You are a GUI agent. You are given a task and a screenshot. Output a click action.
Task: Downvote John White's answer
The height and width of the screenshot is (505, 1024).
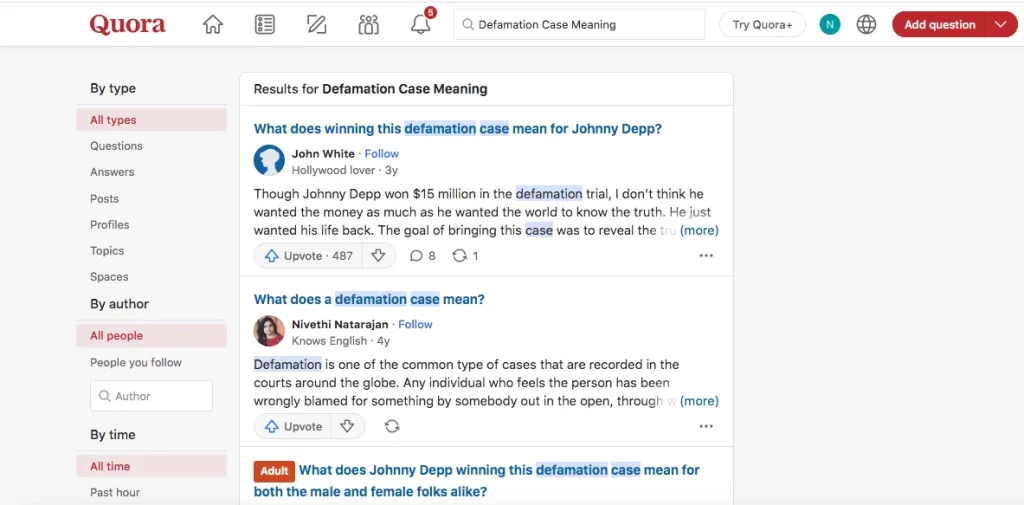coord(378,256)
